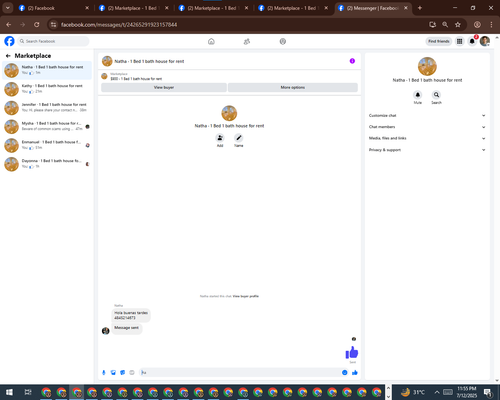The image size is (500, 400).
Task: Click the View buyer button
Action: [164, 87]
